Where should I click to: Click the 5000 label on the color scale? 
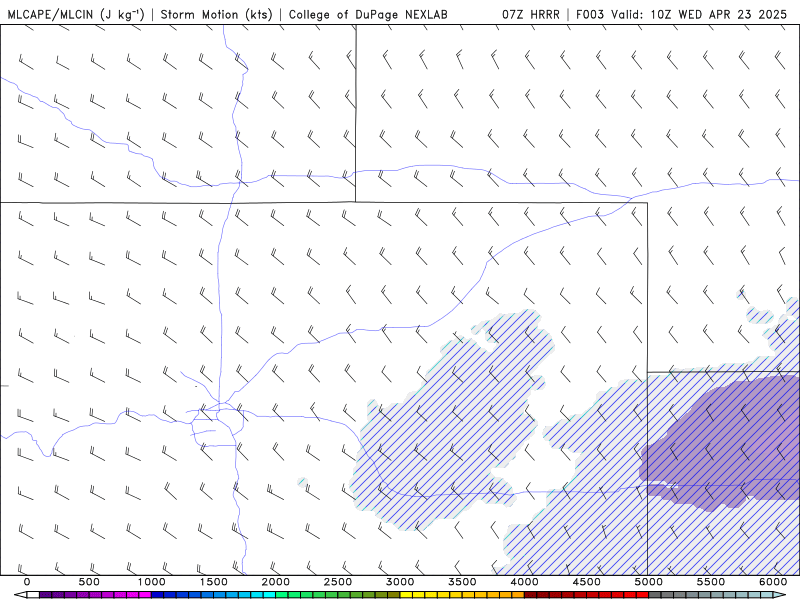(649, 582)
